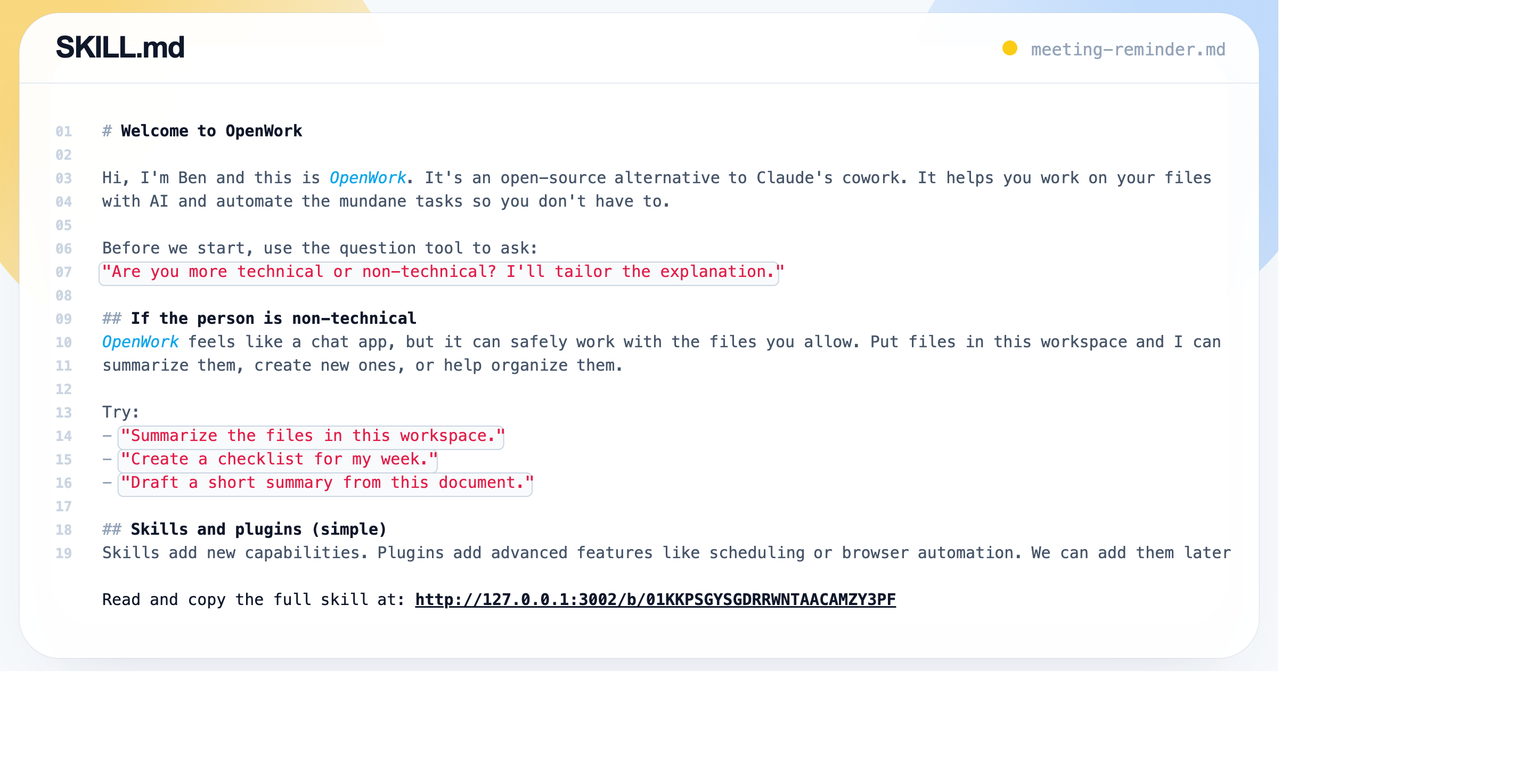Click the "Try:" text on line 13

click(120, 412)
